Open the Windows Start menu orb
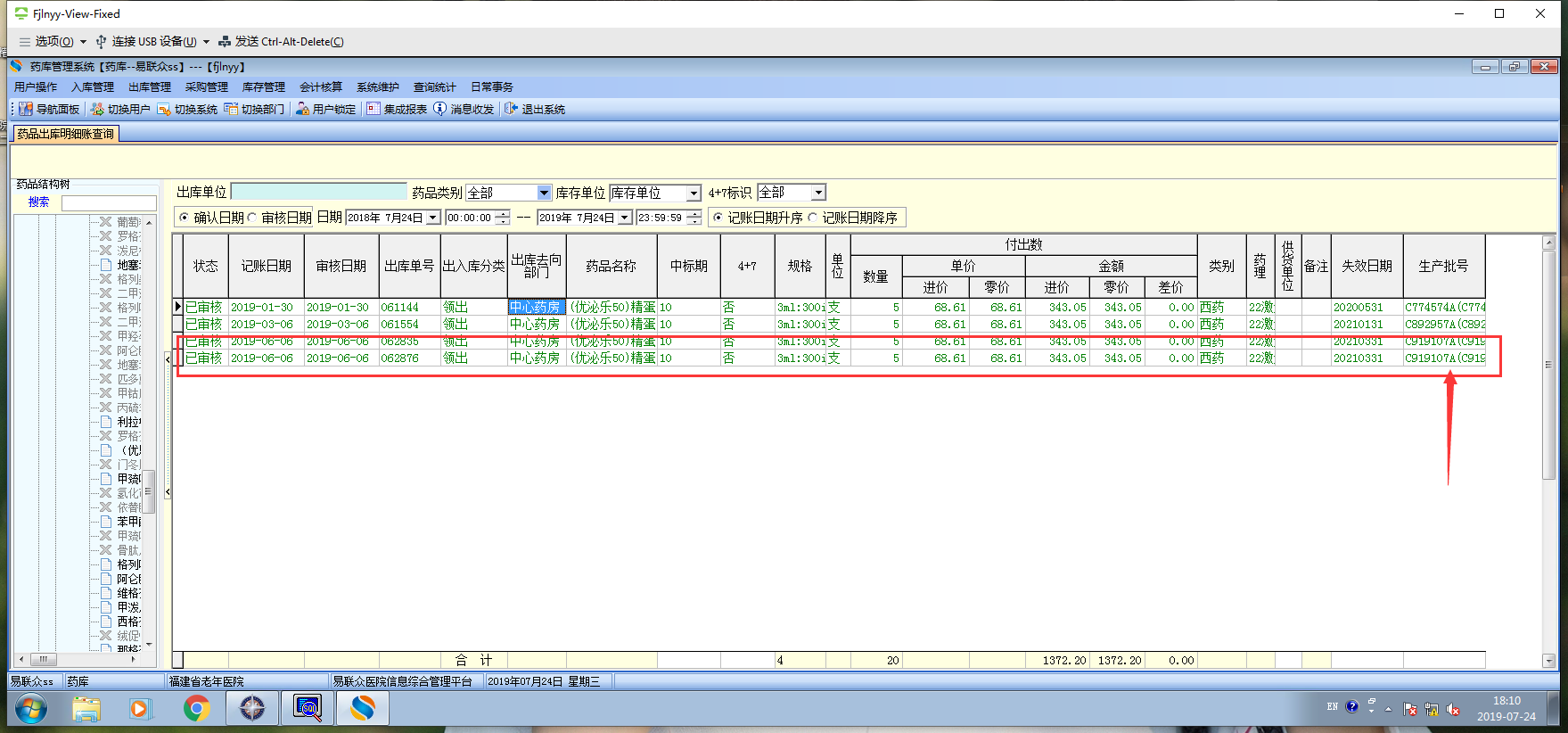This screenshot has width=1568, height=733. pos(31,709)
